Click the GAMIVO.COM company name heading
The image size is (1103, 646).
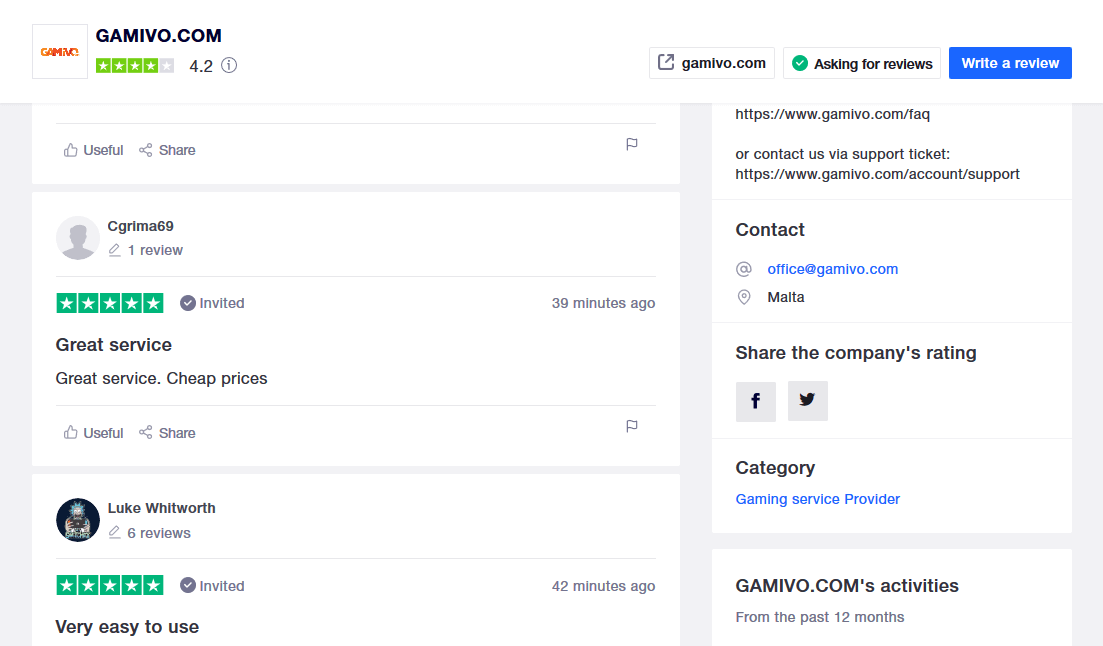tap(158, 35)
